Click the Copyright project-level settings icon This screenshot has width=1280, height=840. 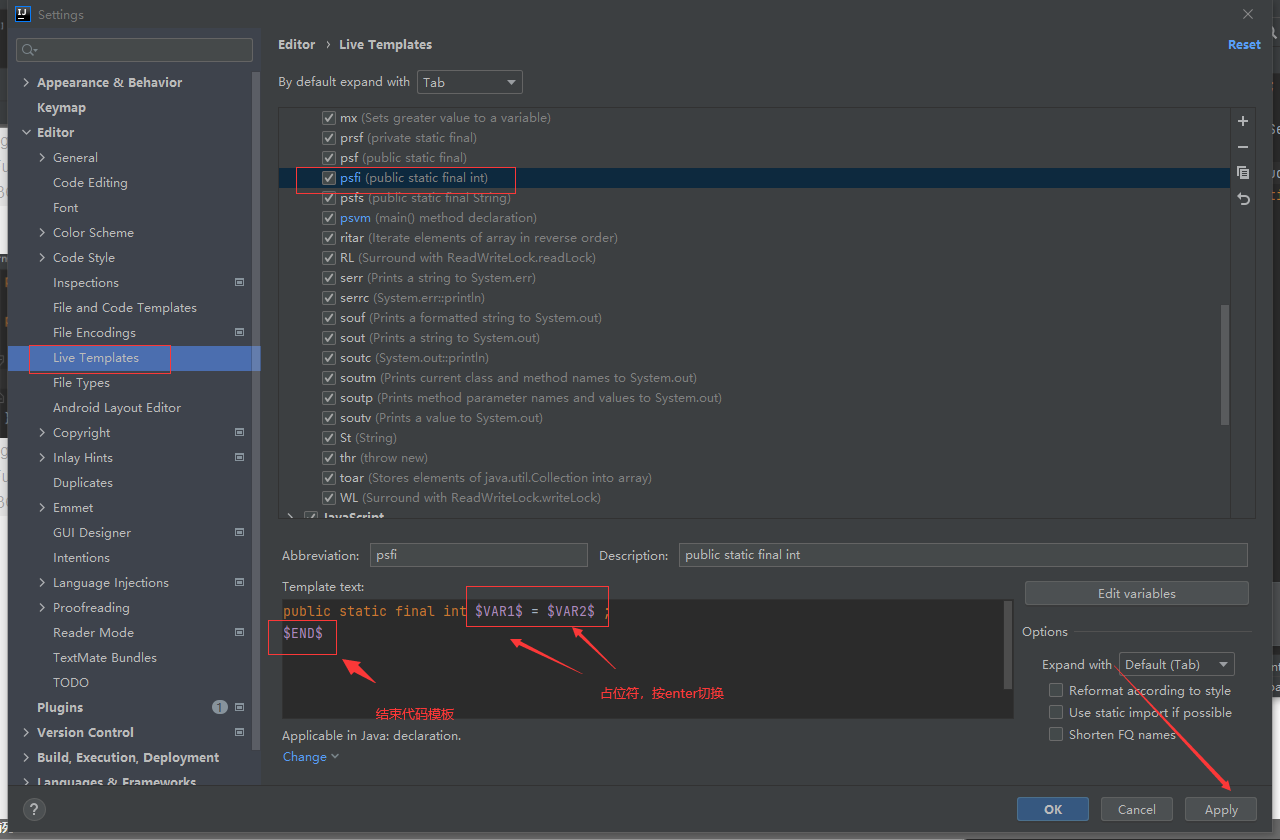click(x=239, y=432)
